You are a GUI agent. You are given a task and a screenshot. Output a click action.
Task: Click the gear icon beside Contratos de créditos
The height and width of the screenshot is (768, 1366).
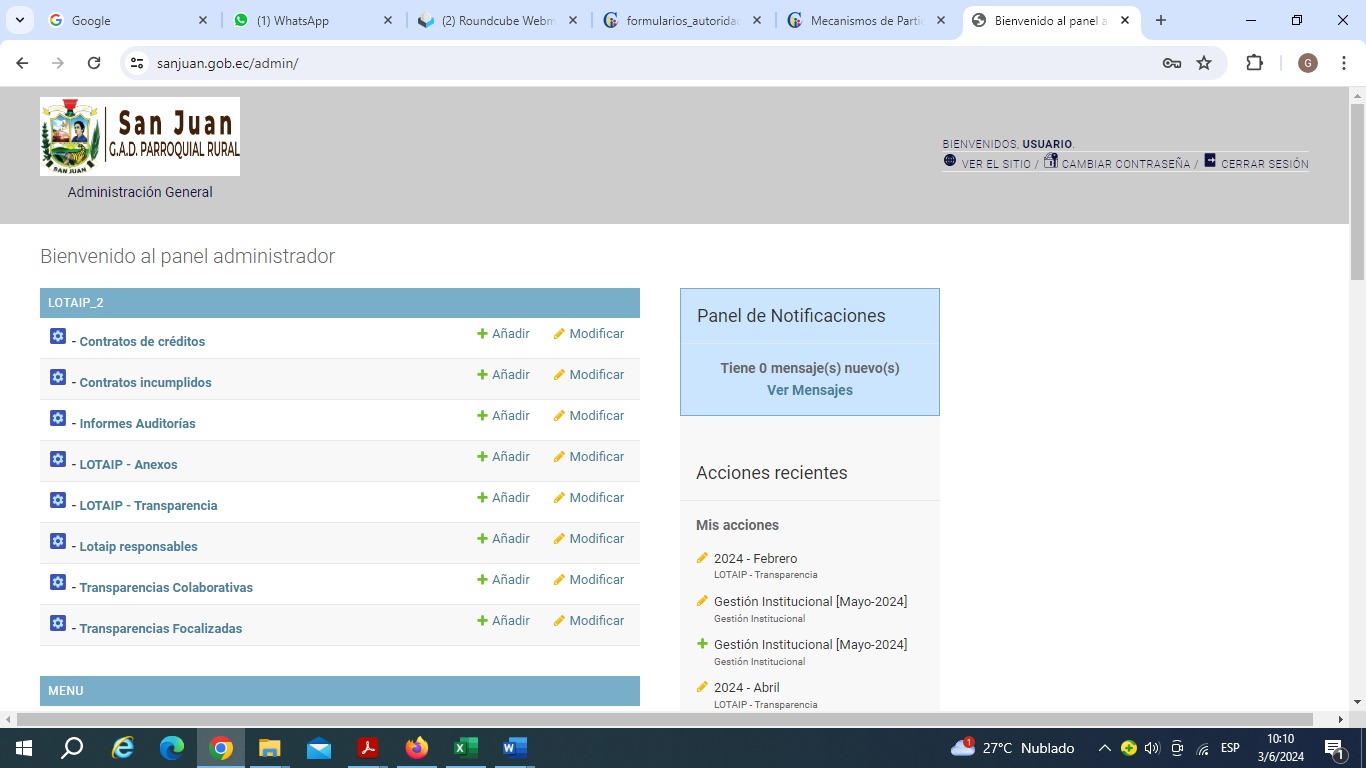(58, 336)
